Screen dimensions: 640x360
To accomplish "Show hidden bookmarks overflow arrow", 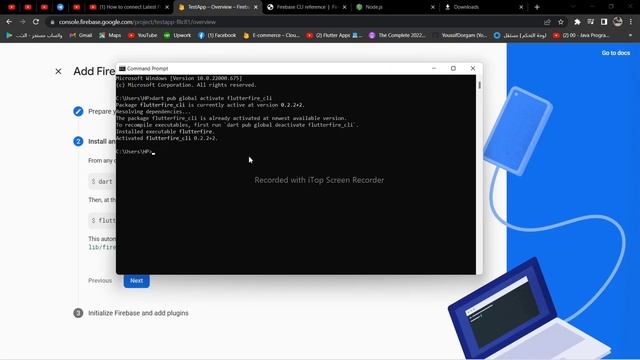I will [631, 36].
